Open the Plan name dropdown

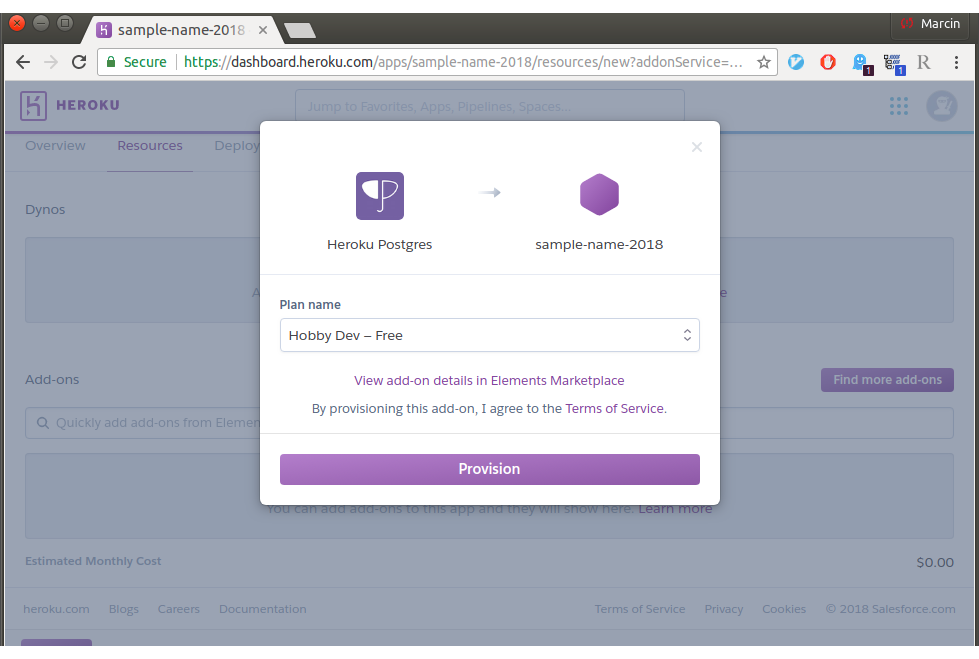(x=490, y=335)
